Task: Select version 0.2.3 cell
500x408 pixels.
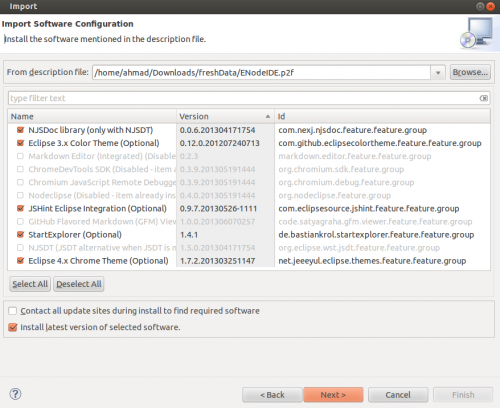Action: pos(189,156)
